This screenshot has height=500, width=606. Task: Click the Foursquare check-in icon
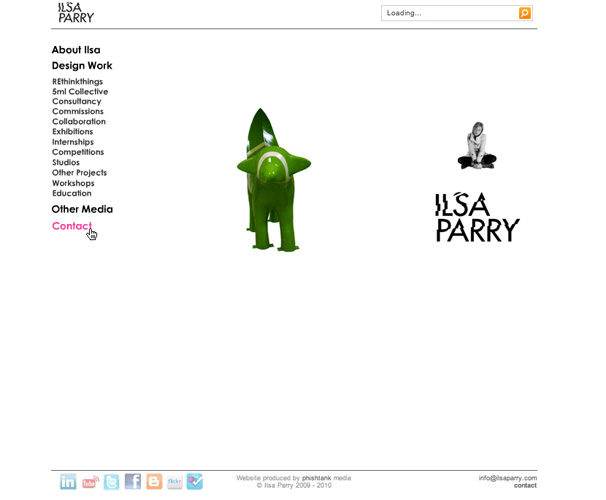[195, 482]
